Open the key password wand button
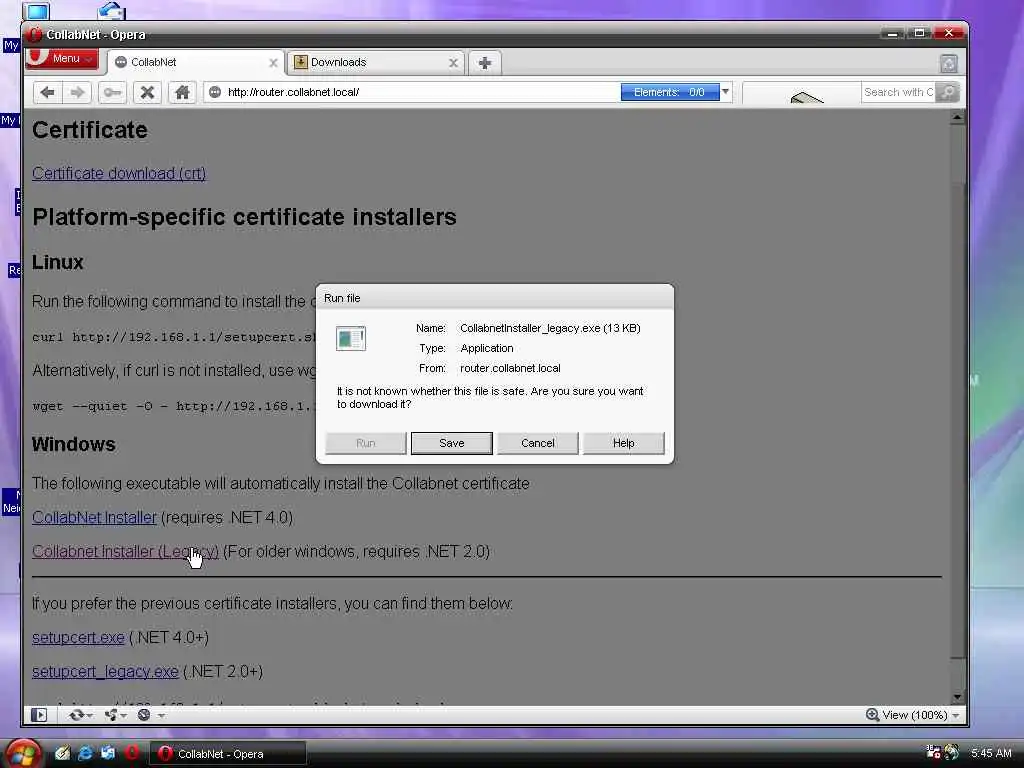Image resolution: width=1024 pixels, height=768 pixels. 112,93
